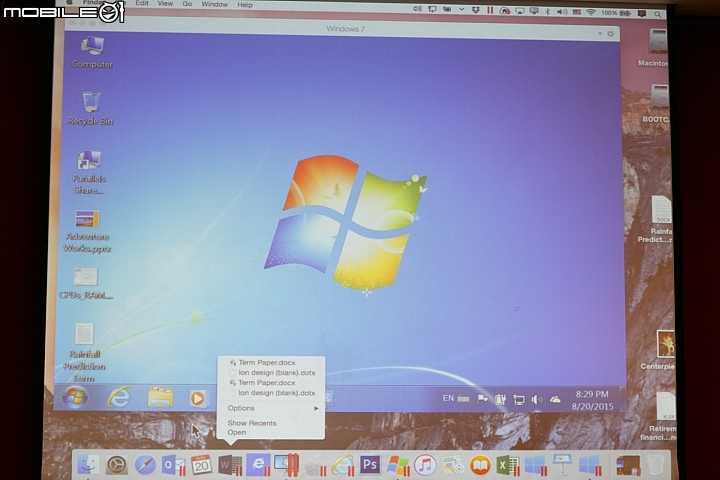This screenshot has height=480, width=720.
Task: Open Safari from the Dock
Action: tap(145, 465)
